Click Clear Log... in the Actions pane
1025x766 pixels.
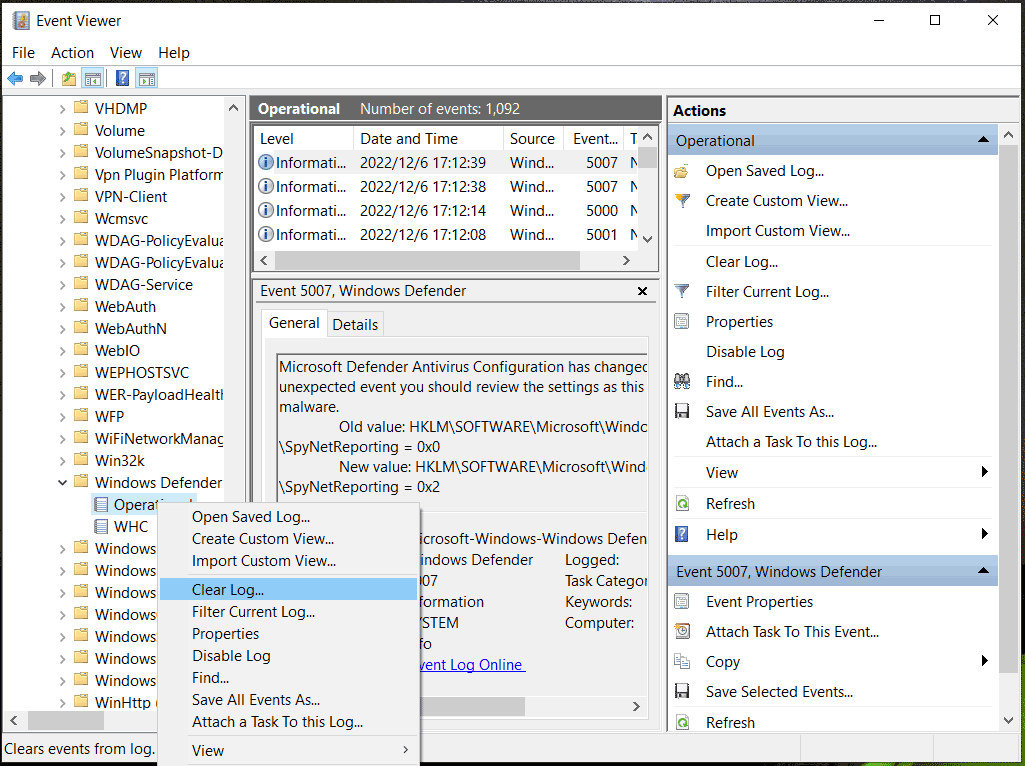coord(742,262)
